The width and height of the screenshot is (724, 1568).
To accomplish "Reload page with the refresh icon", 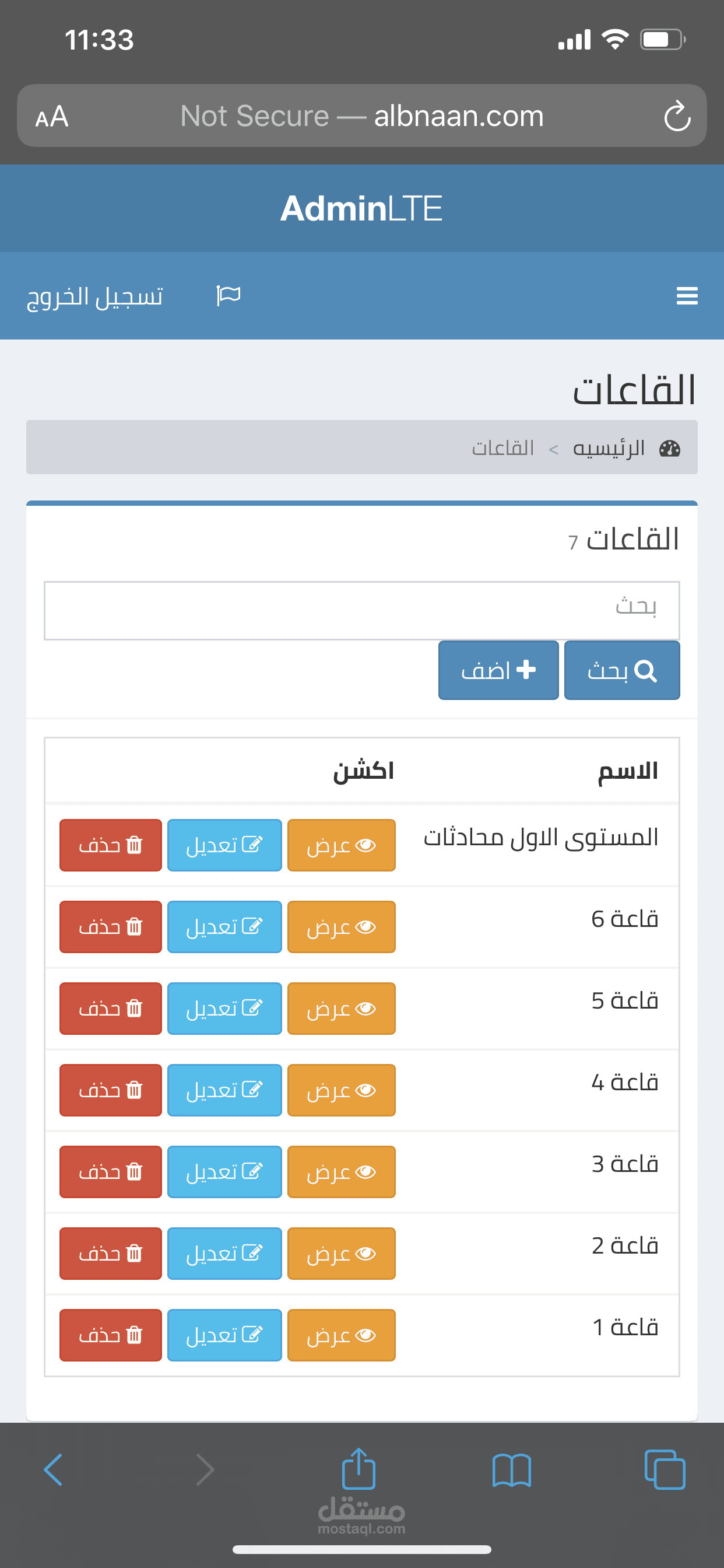I will pyautogui.click(x=677, y=116).
